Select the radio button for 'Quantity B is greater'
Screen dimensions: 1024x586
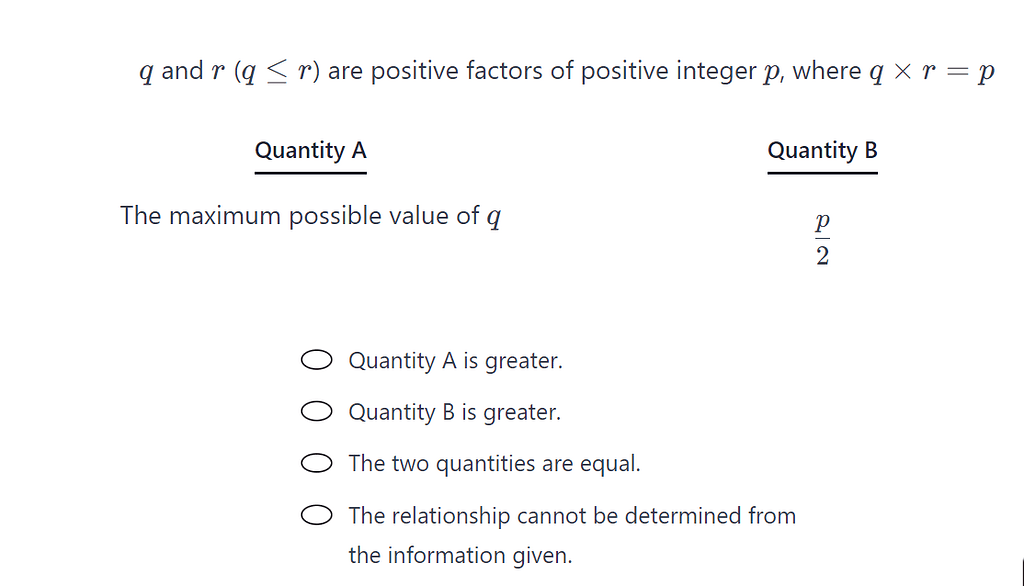(316, 411)
